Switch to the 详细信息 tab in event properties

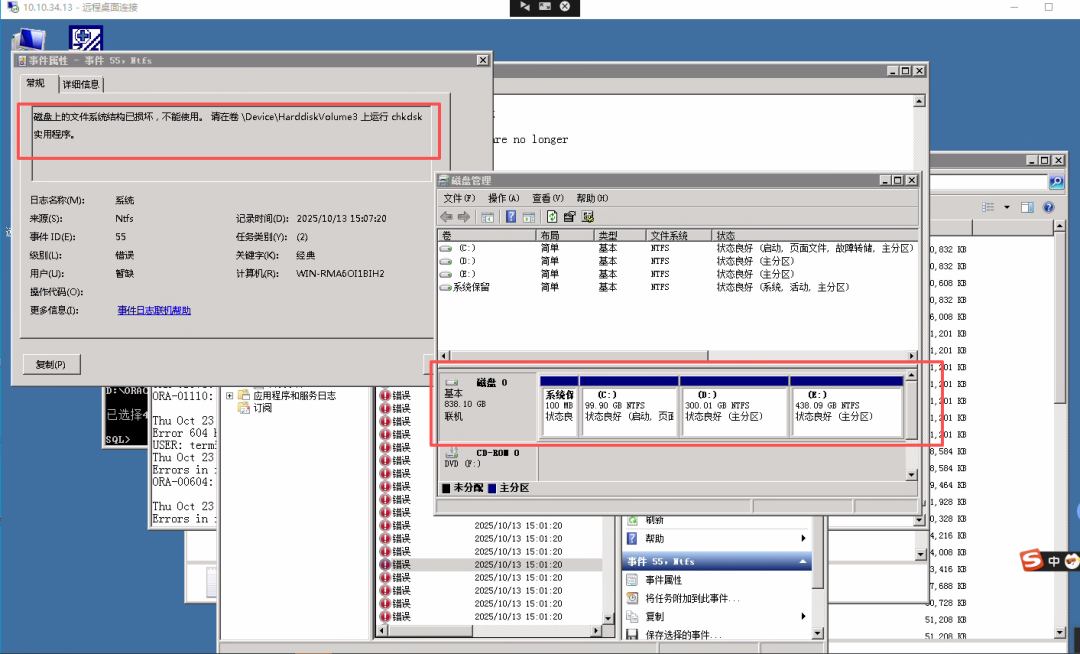click(81, 84)
